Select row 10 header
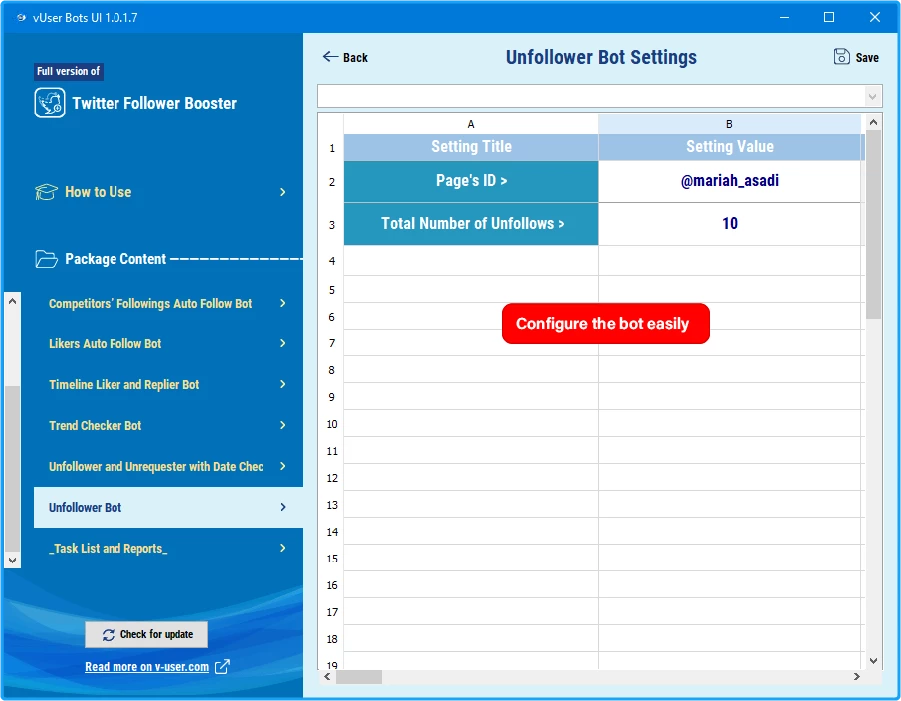Screen dimensions: 901x701 point(331,424)
